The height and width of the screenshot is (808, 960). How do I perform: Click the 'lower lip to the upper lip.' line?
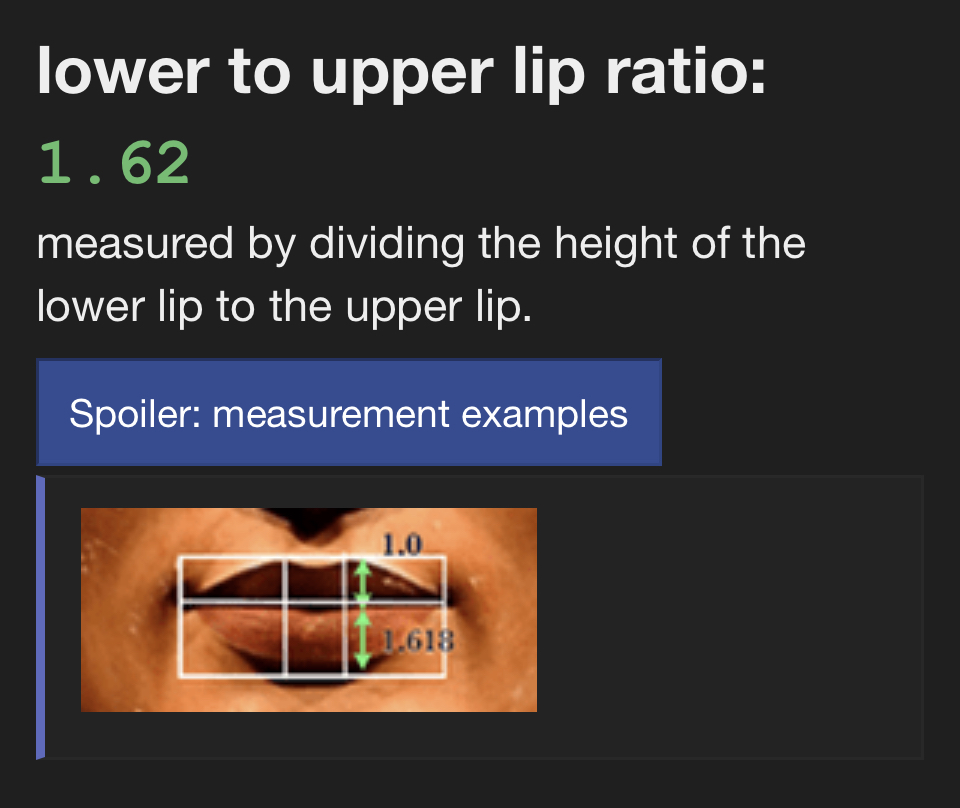pos(283,307)
